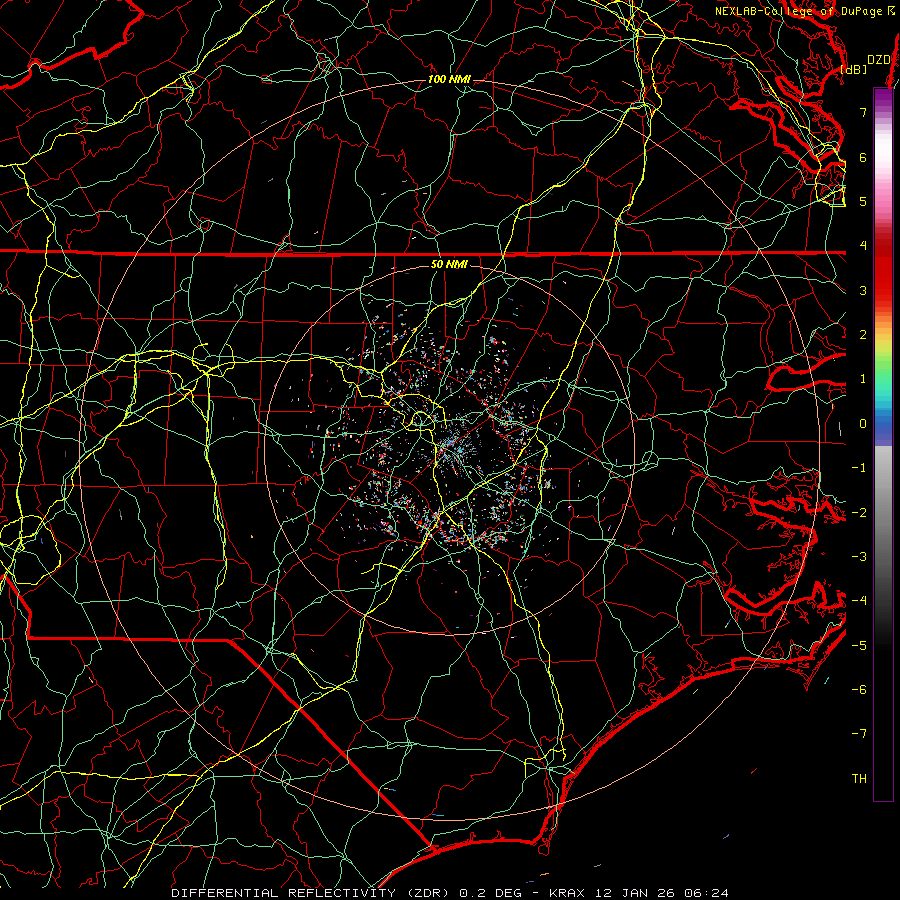Click the 7 value on color scale
The height and width of the screenshot is (900, 900).
[x=863, y=112]
